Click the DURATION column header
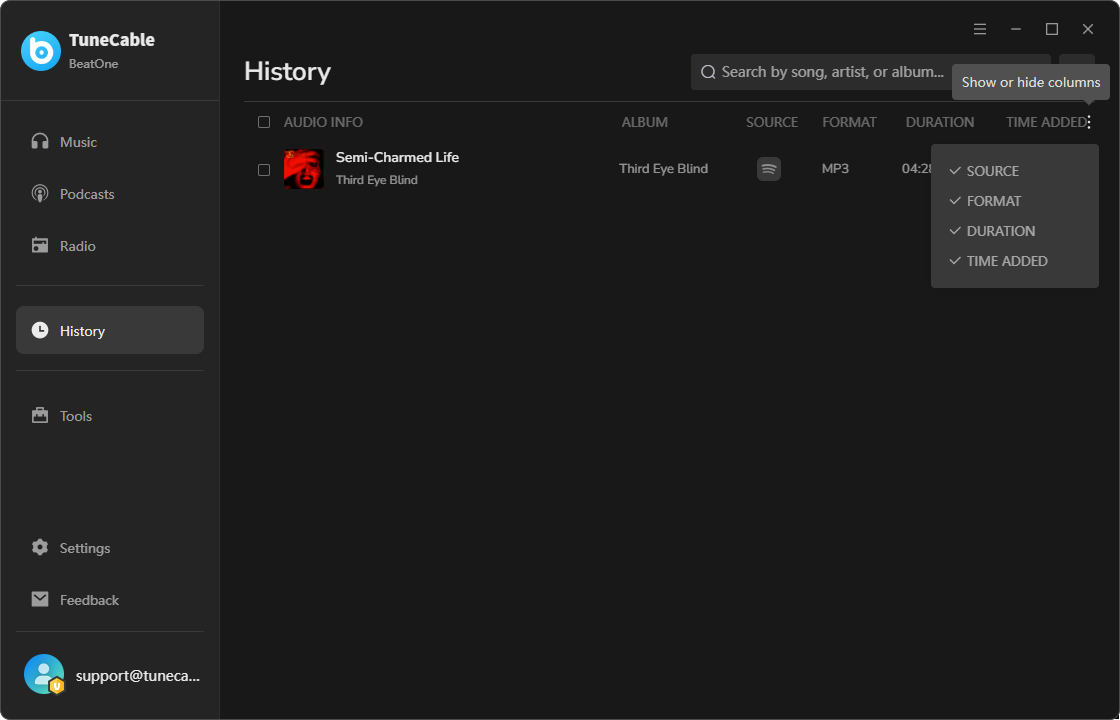Screen dimensions: 1120x720 (939, 122)
